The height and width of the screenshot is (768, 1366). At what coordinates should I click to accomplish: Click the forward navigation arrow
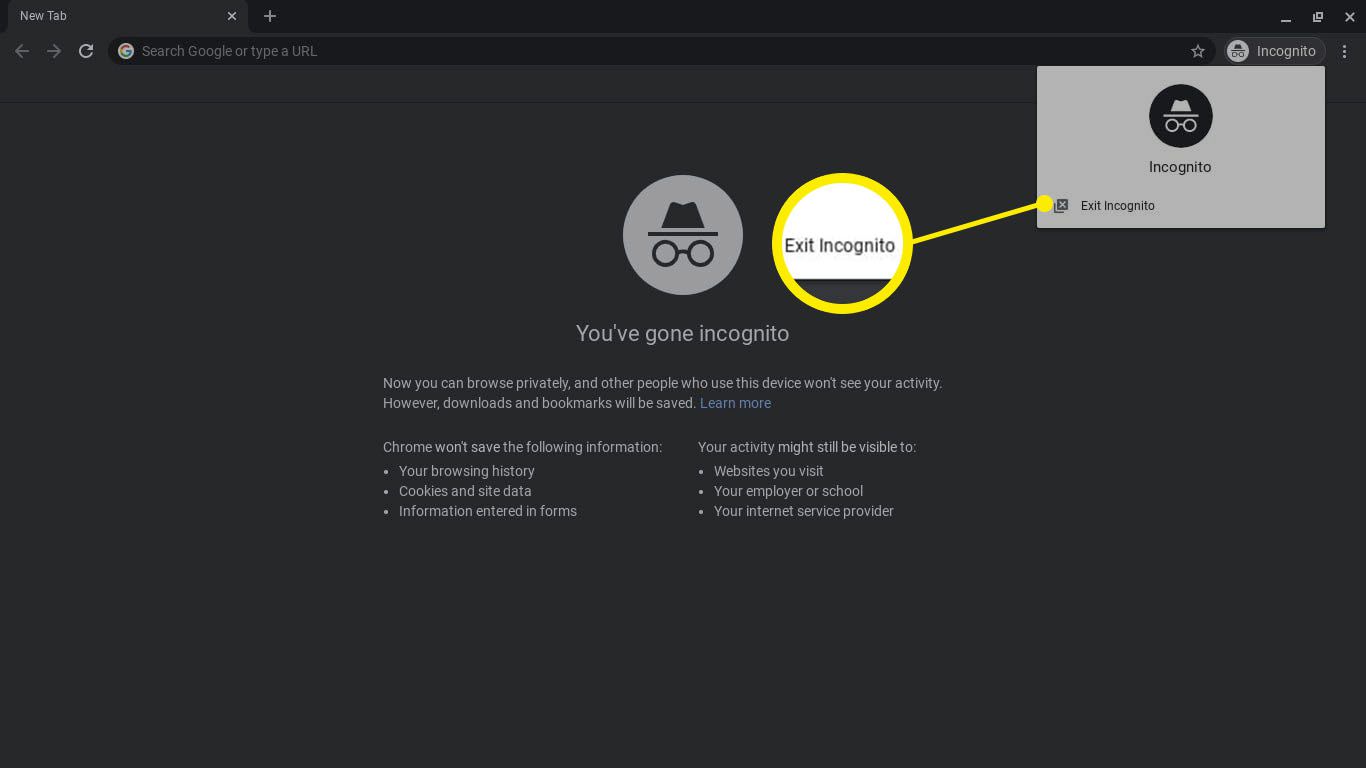(54, 51)
